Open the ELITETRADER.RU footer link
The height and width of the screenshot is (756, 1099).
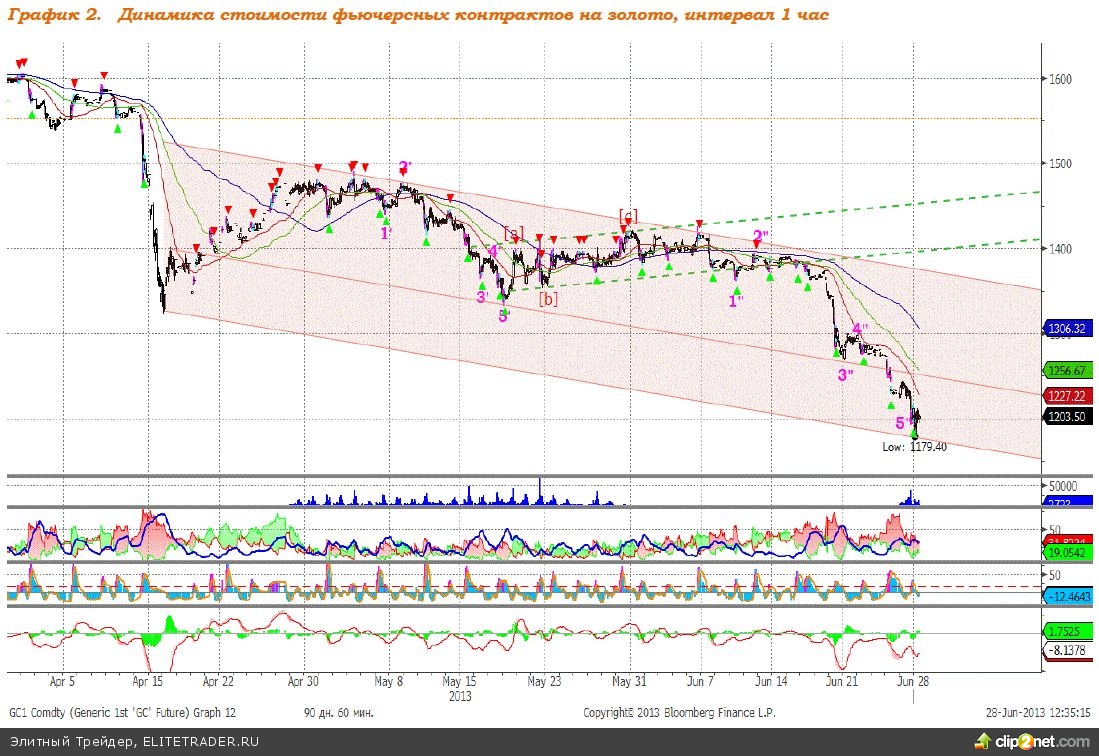198,742
